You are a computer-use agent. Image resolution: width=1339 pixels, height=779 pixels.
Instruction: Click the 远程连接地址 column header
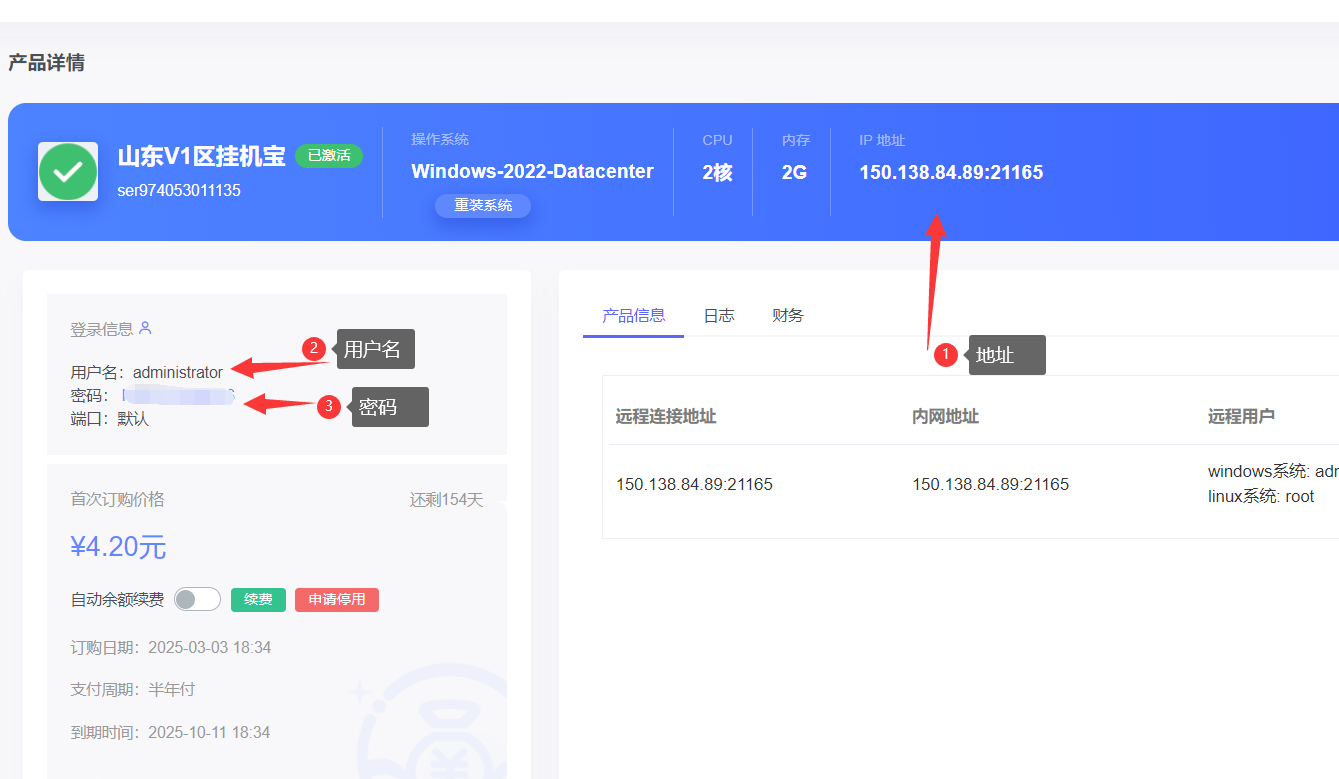[666, 416]
